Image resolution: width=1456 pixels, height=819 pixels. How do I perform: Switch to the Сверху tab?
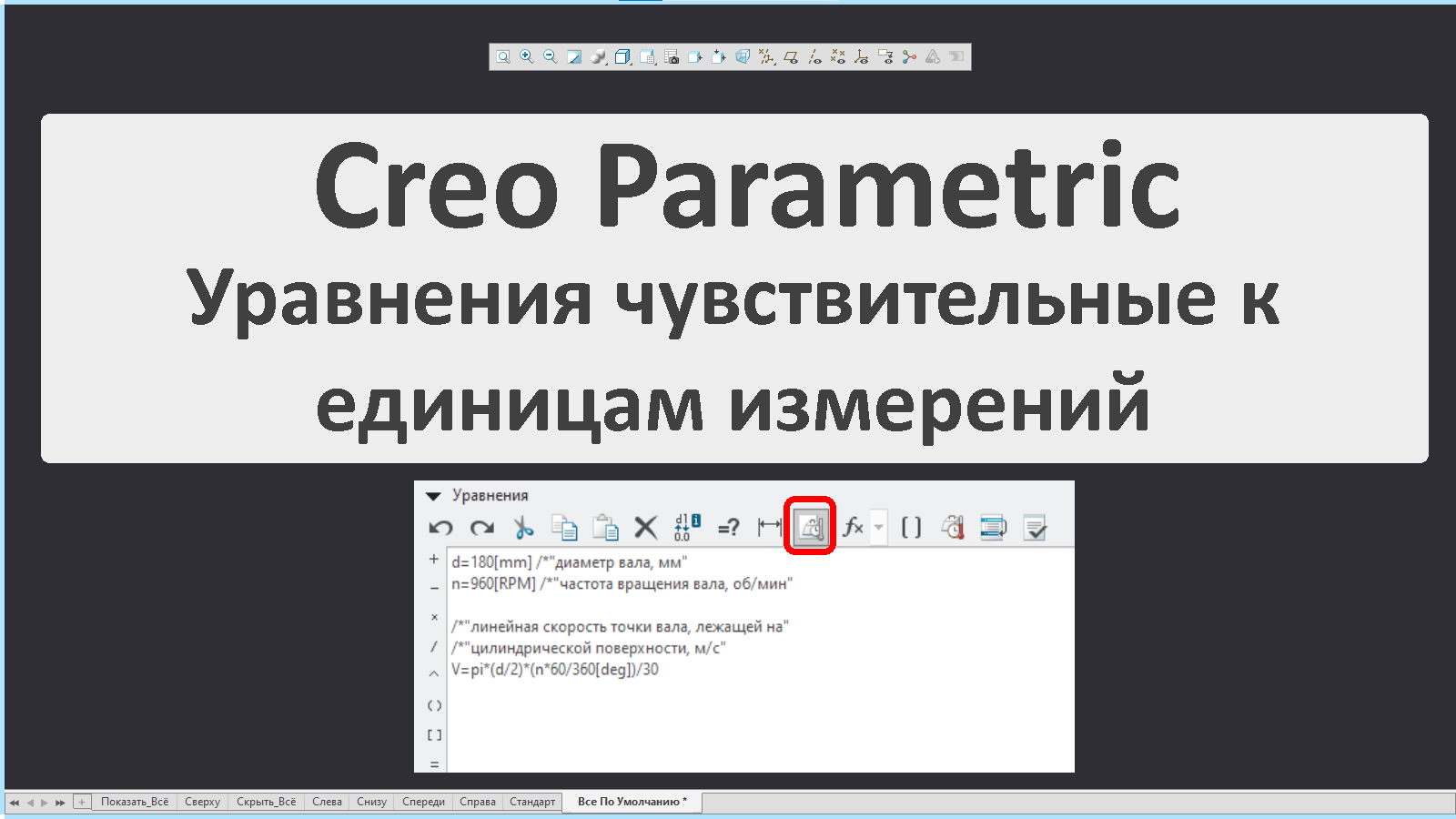202,802
